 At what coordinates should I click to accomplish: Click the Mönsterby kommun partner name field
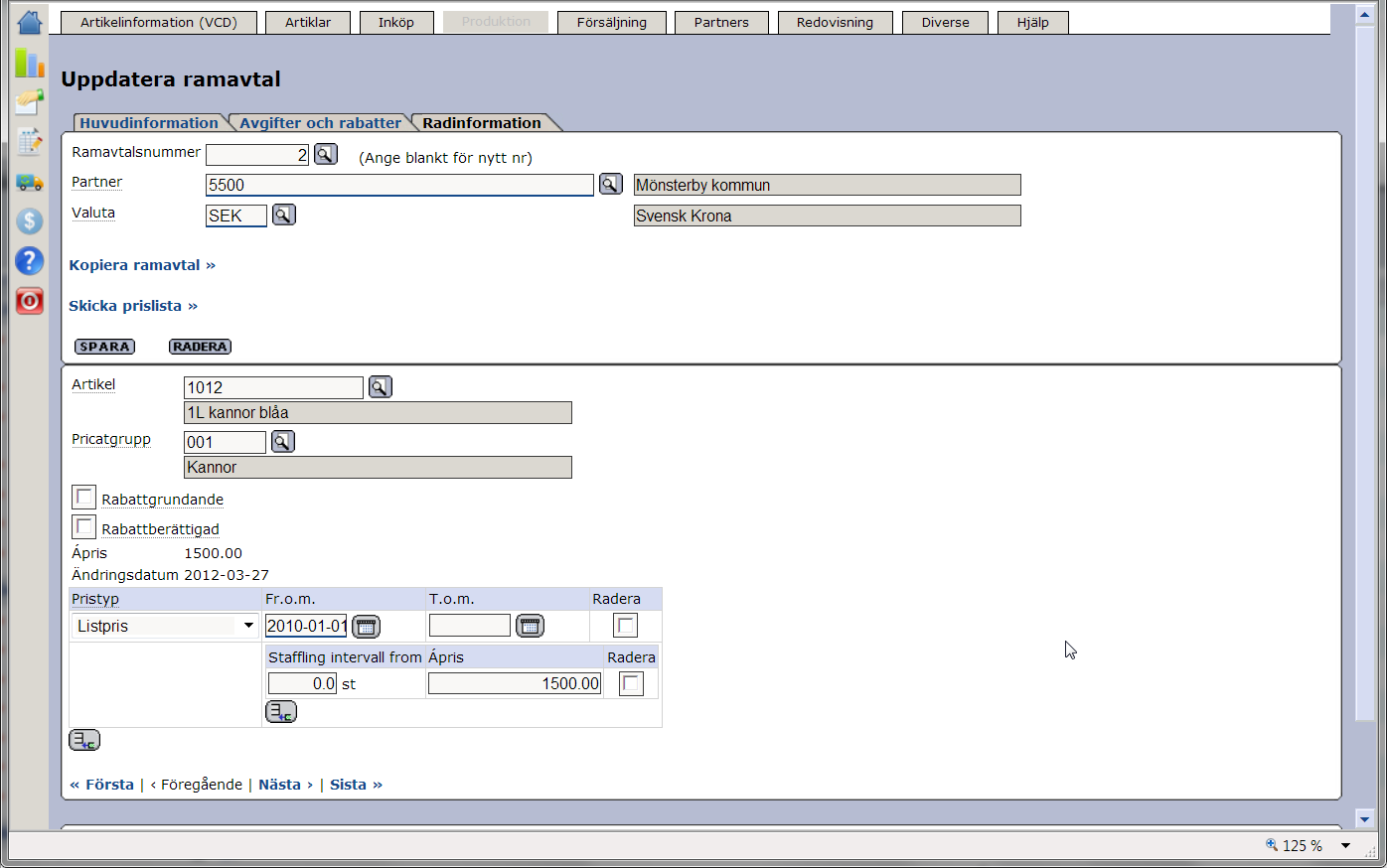(x=827, y=185)
